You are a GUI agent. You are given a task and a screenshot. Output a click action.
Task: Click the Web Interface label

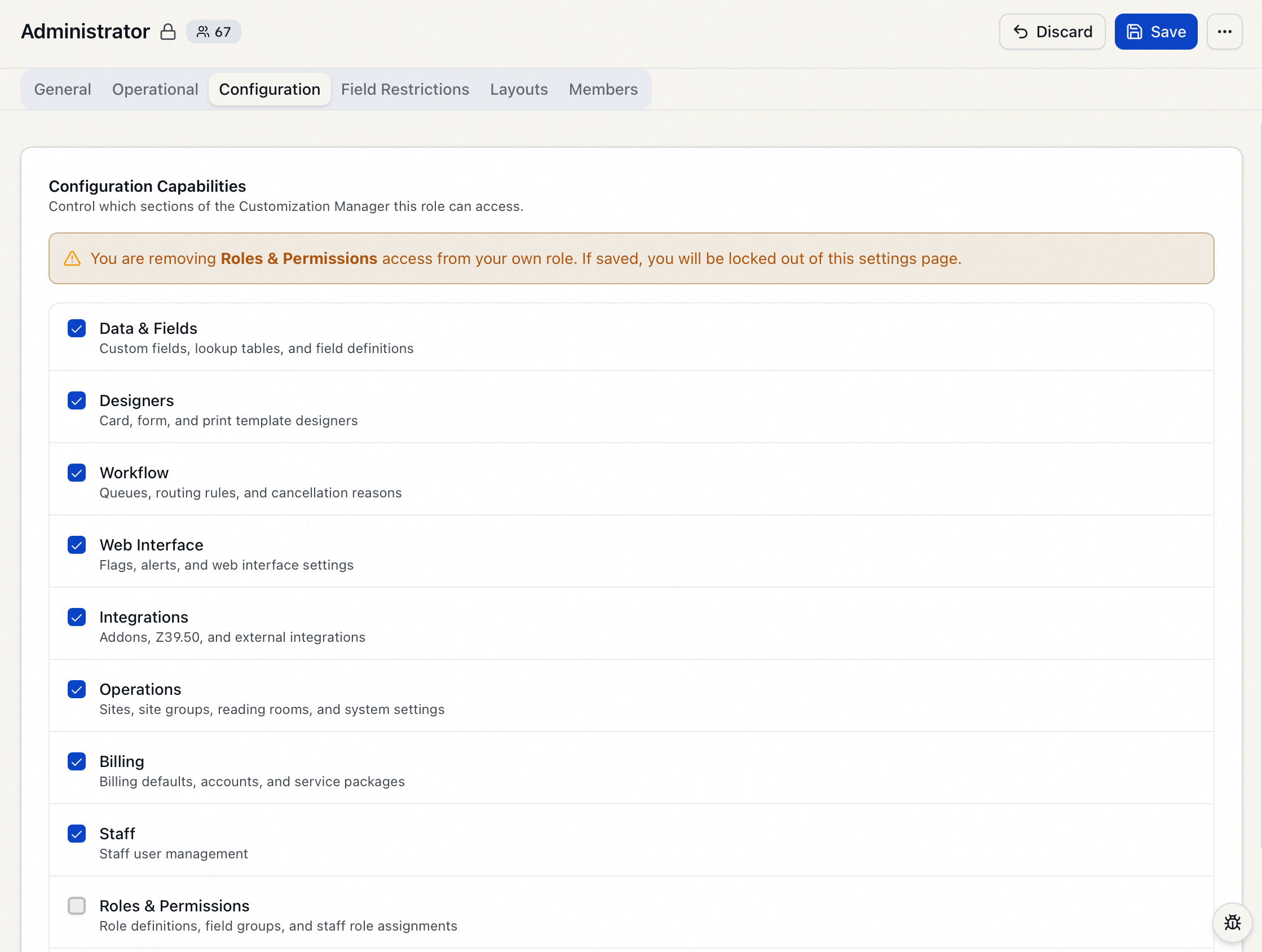(x=151, y=545)
